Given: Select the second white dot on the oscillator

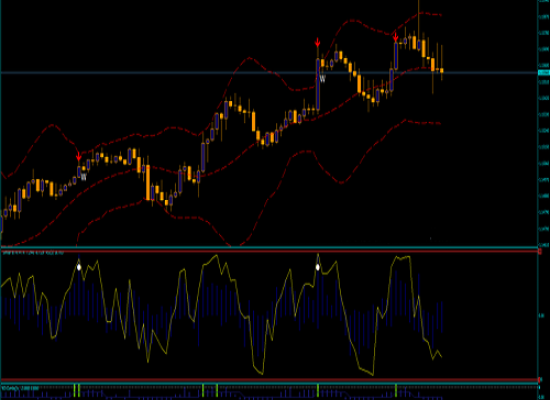Looking at the screenshot, I should [x=318, y=267].
